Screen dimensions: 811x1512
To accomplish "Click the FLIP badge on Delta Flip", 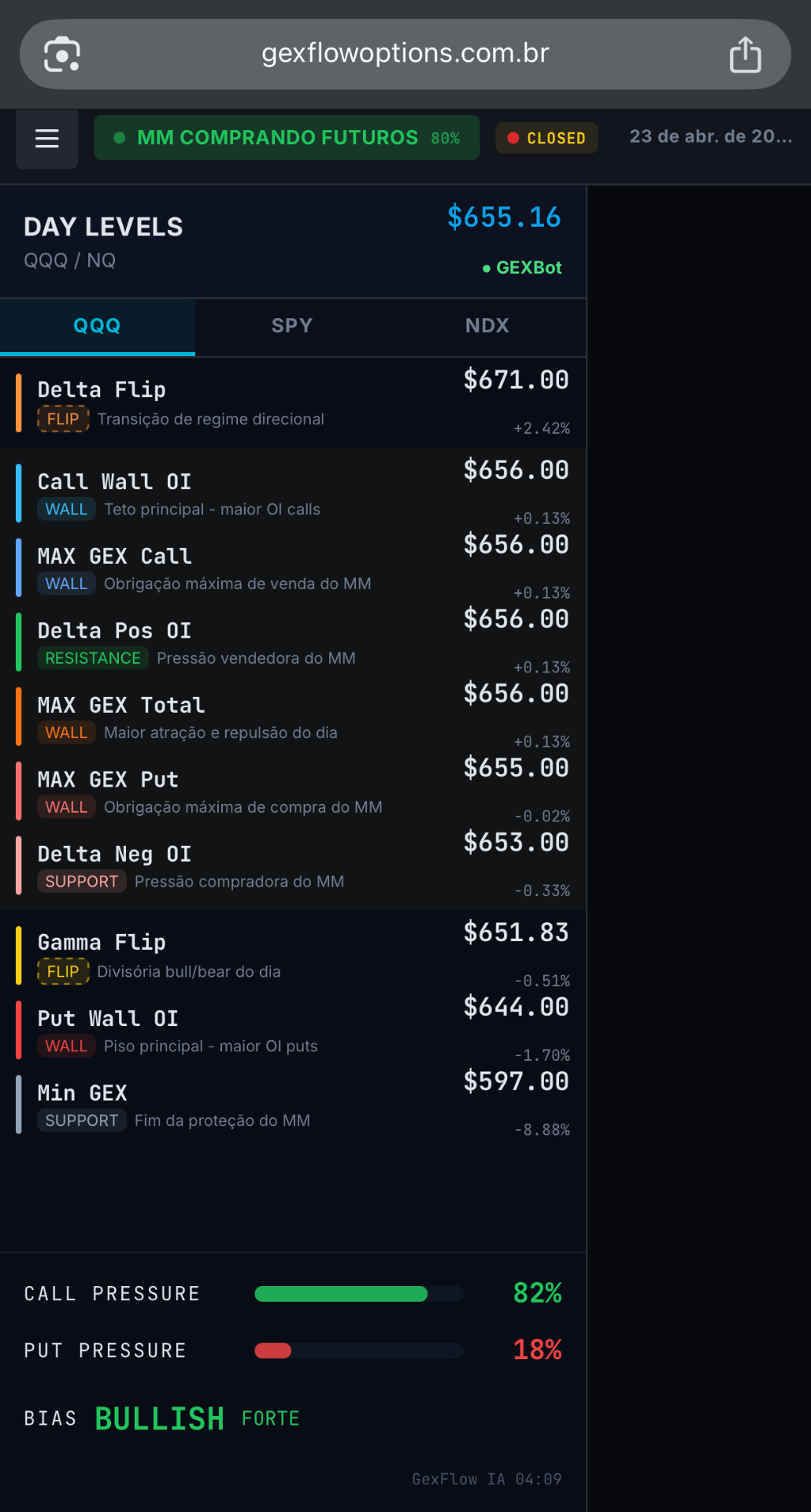I will (x=63, y=419).
